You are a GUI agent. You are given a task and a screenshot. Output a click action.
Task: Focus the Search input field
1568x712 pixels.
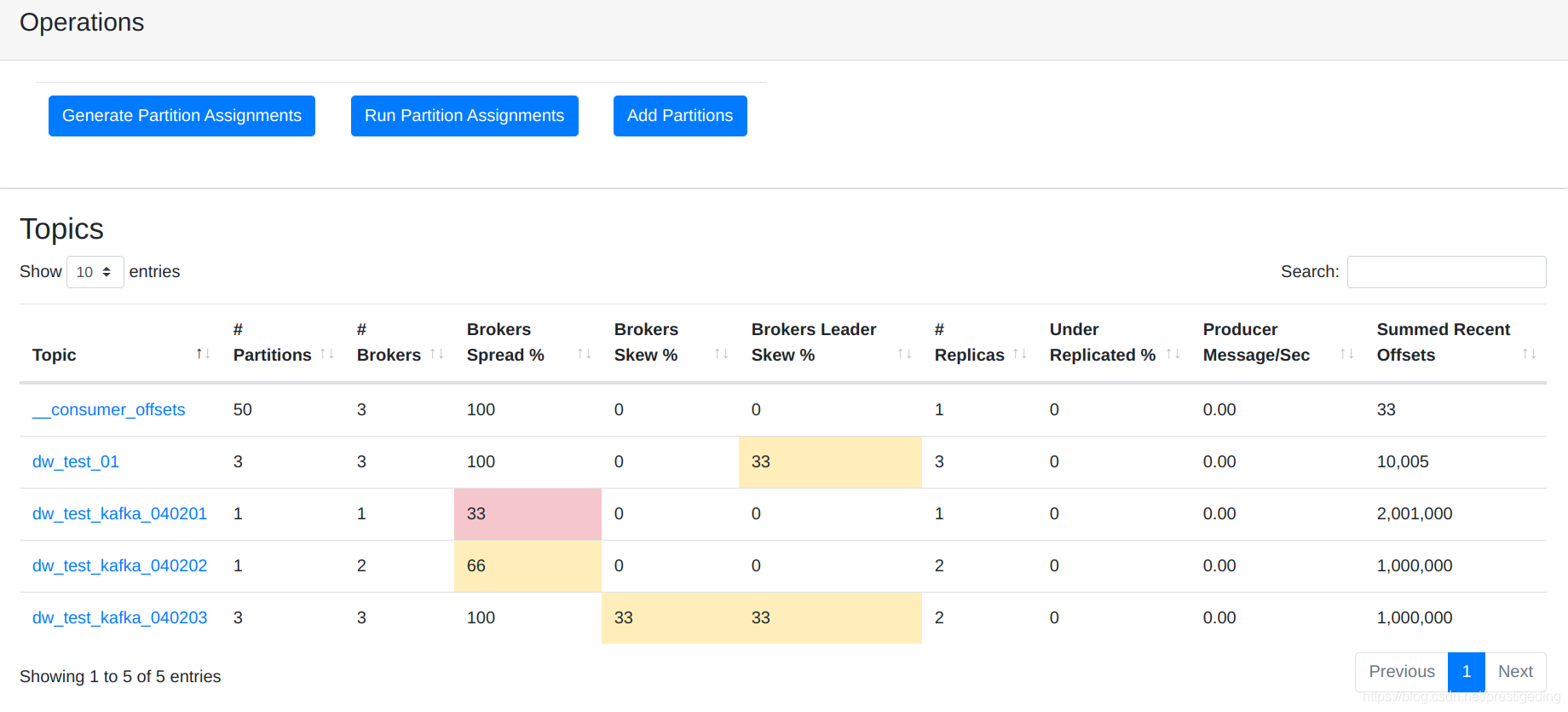tap(1446, 272)
